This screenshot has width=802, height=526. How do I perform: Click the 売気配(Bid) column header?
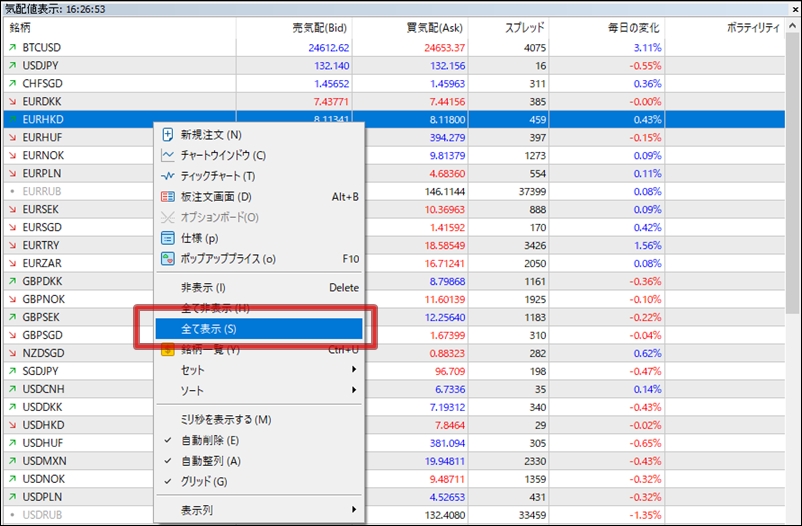294,28
